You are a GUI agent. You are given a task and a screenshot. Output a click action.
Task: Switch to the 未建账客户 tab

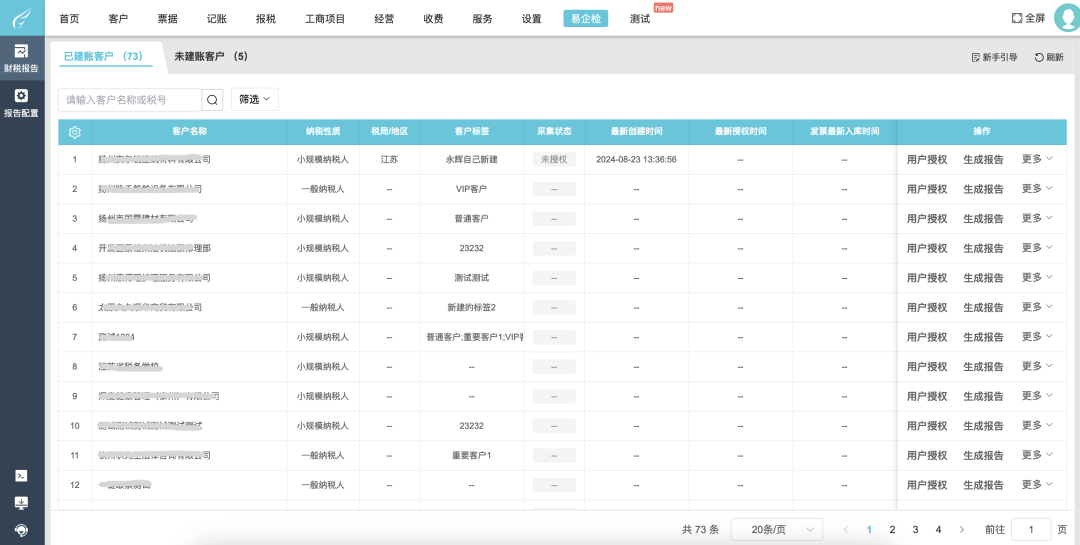click(210, 57)
